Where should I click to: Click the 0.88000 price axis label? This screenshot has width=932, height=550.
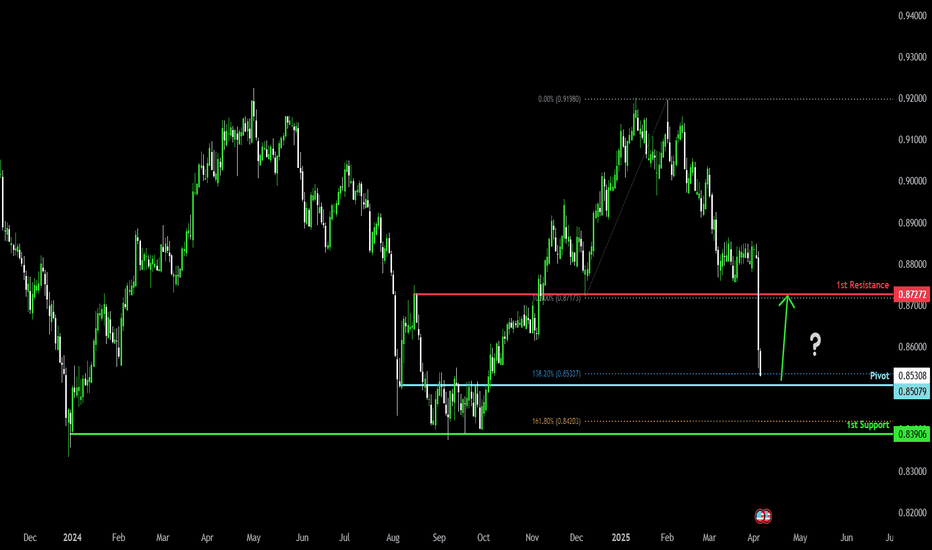tap(912, 264)
